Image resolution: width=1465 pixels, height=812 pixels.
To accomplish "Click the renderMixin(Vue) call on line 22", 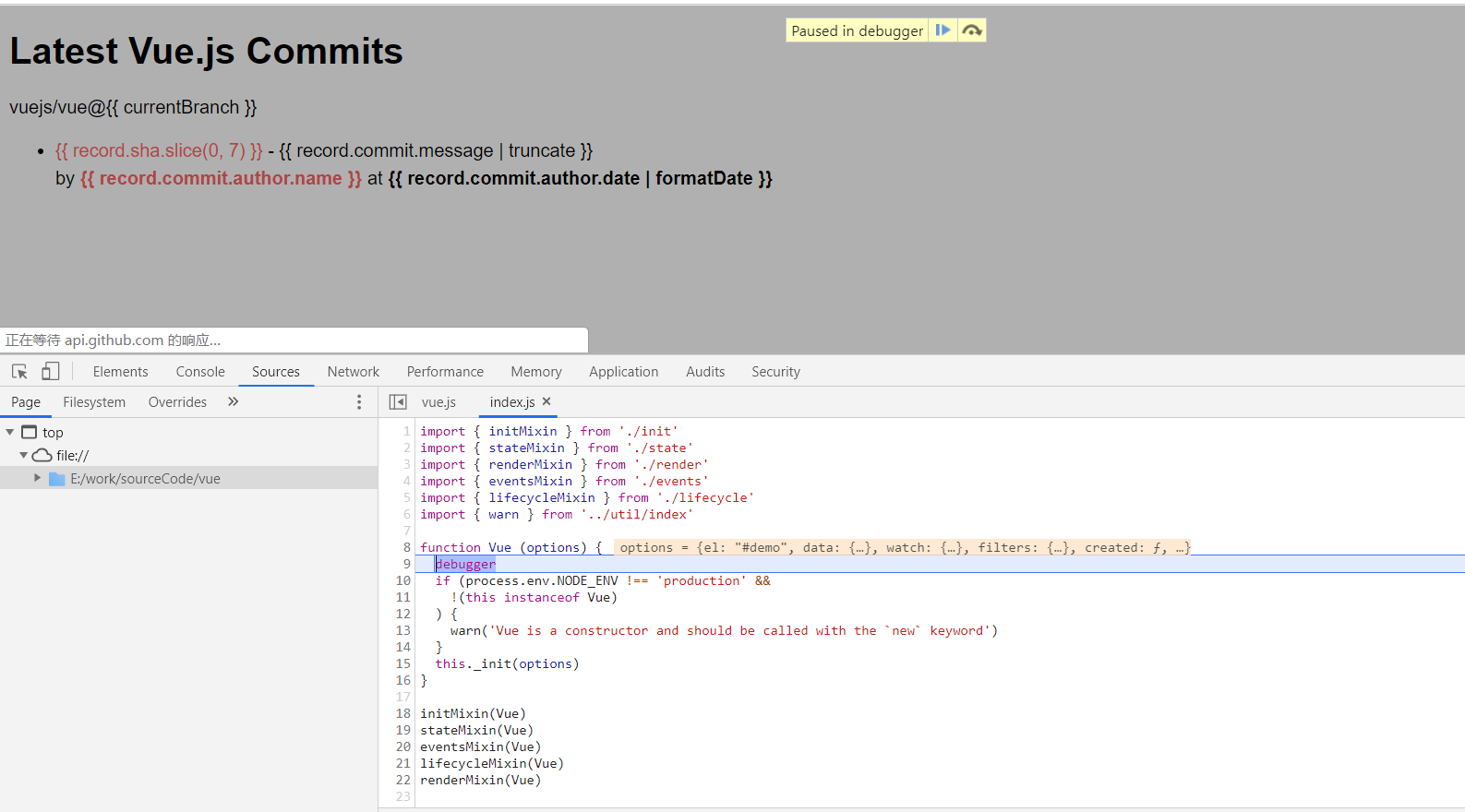I will pyautogui.click(x=480, y=780).
